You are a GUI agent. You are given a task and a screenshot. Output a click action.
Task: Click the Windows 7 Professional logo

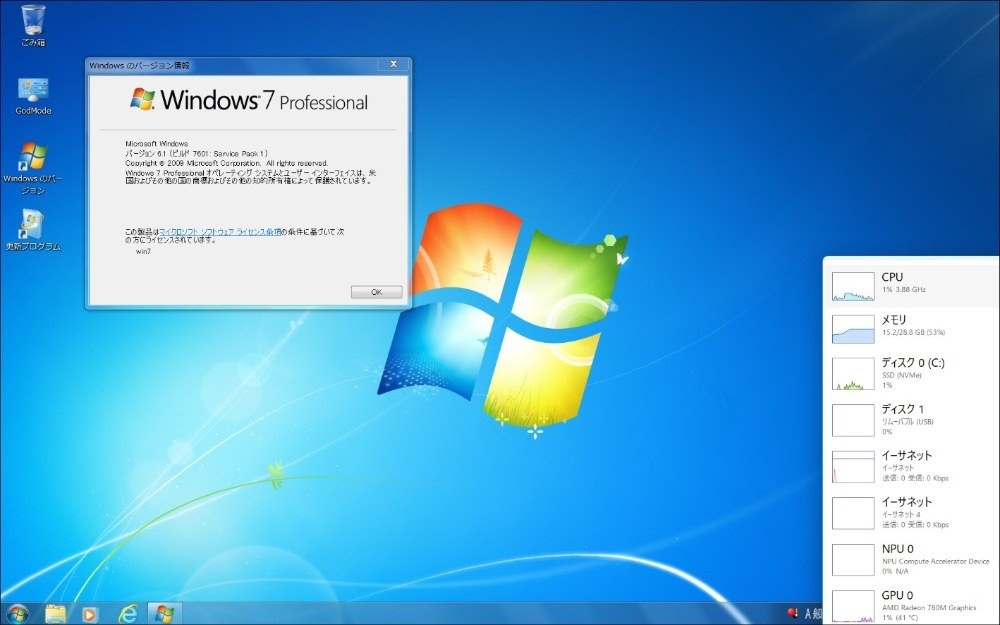point(249,100)
